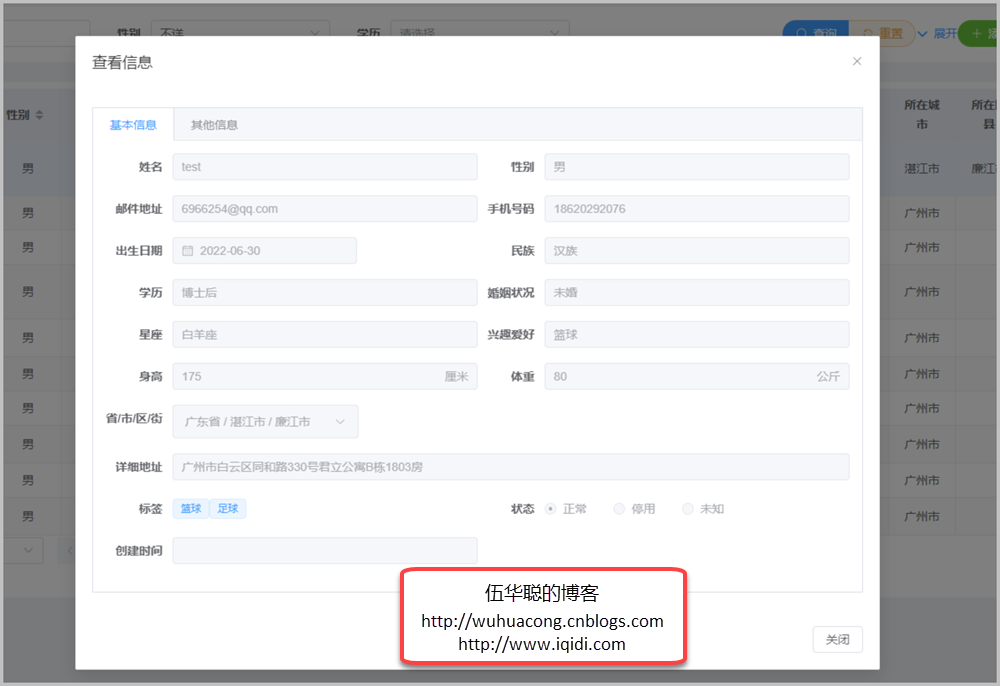Screen dimensions: 1000x686
Task: Open the 学历 field showing 博士后
Action: tap(325, 293)
